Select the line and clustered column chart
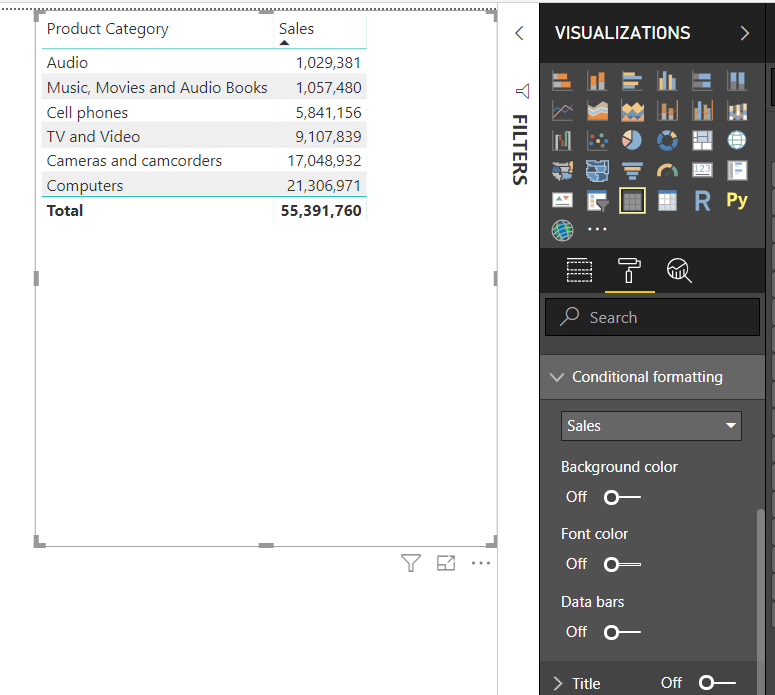Screen dimensions: 775x695 pyautogui.click(x=702, y=111)
